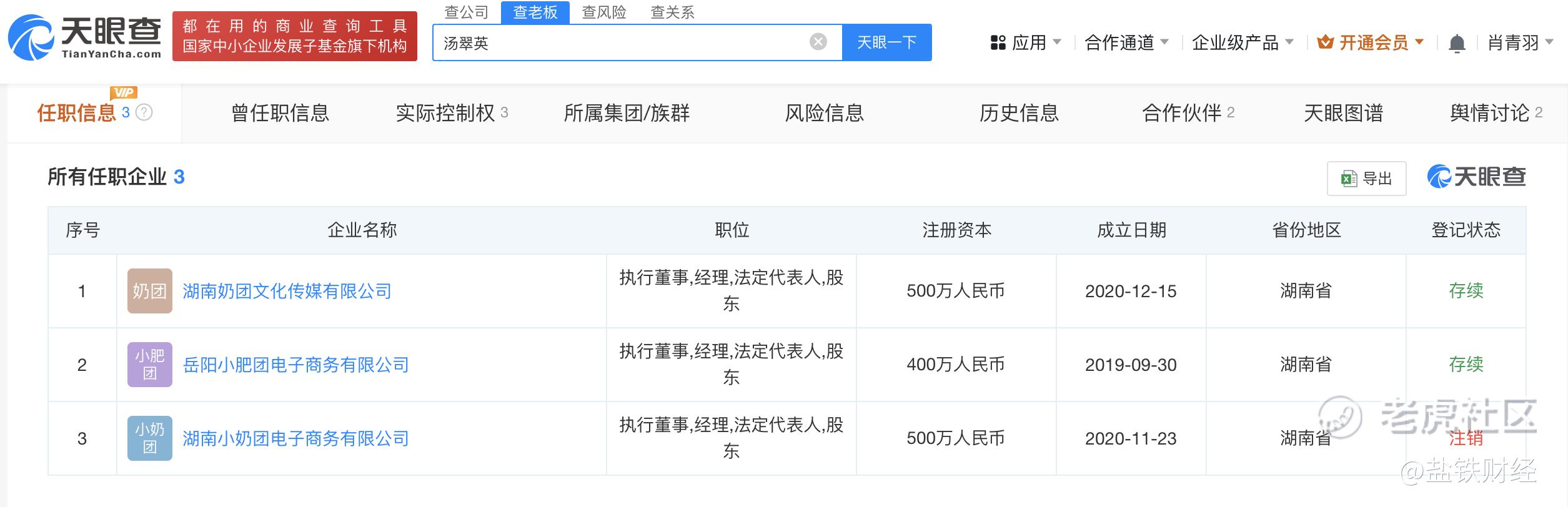Click the 序号 column header
This screenshot has width=1568, height=507.
[82, 230]
